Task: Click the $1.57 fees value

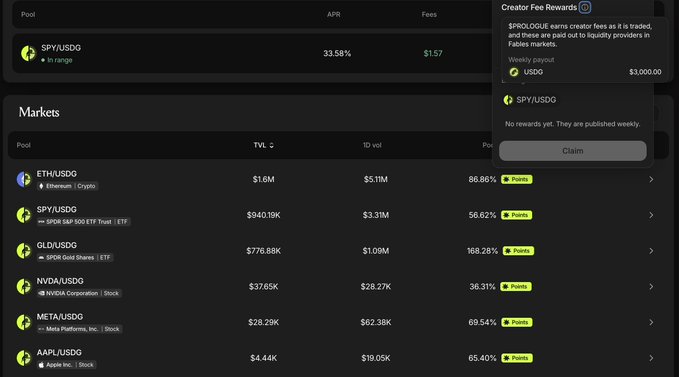Action: [433, 54]
